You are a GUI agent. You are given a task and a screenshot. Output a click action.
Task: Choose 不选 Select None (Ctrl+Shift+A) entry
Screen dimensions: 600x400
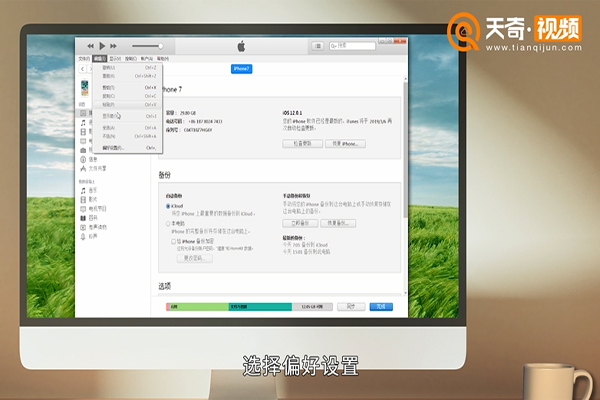(x=128, y=136)
